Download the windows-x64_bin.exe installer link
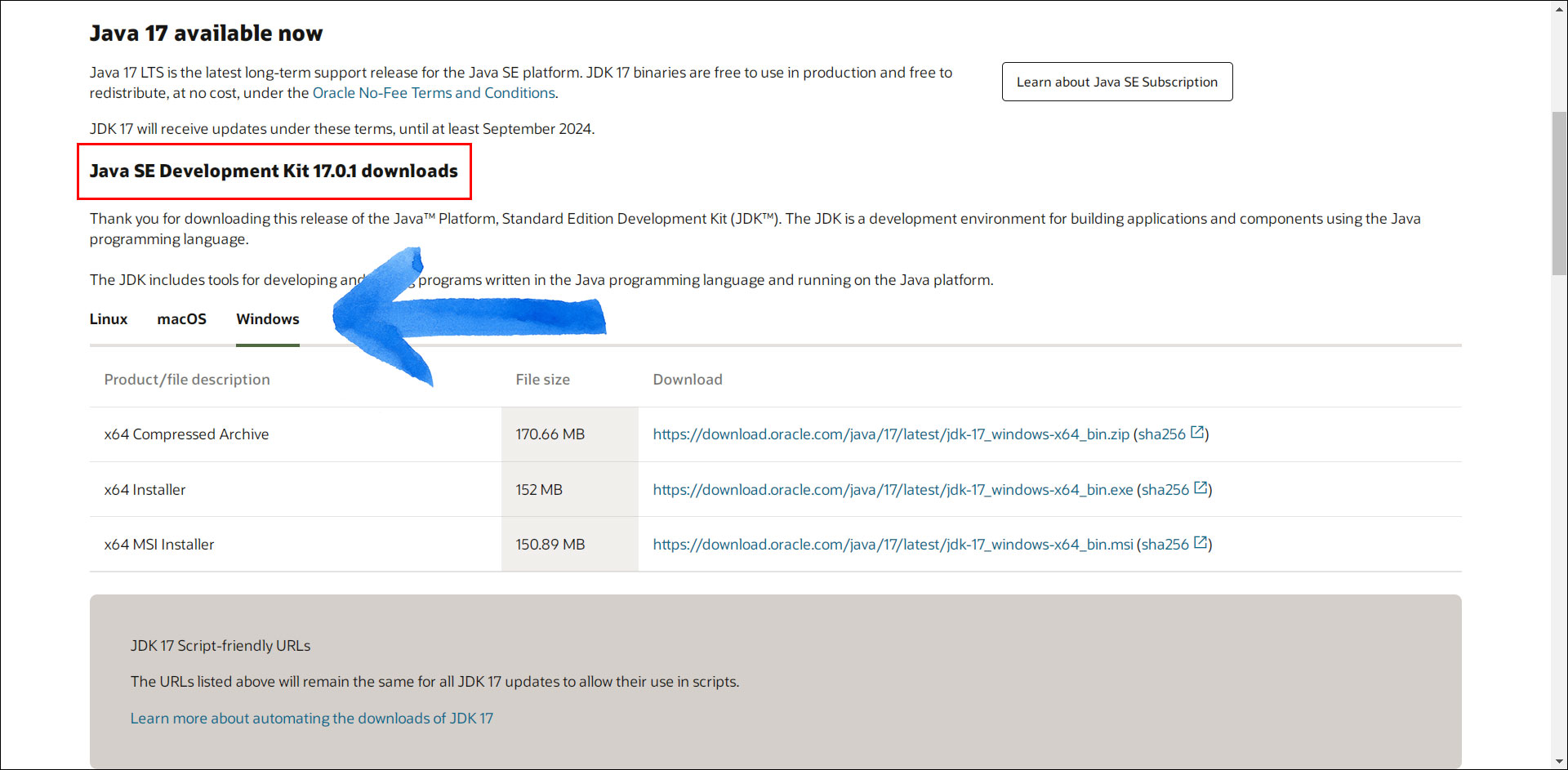This screenshot has width=1568, height=770. (x=893, y=490)
